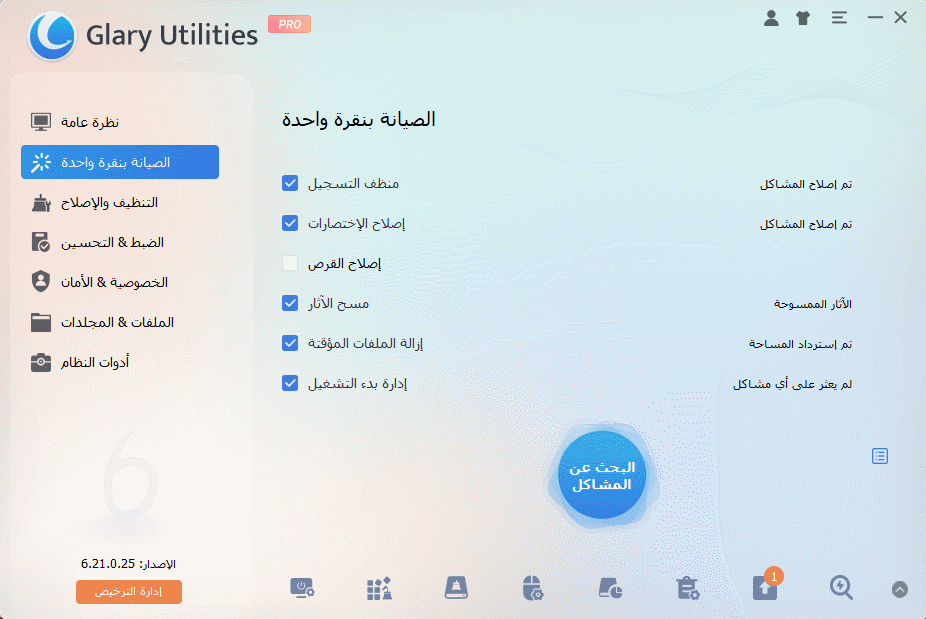Open the الآثار الممسوحة result link
The width and height of the screenshot is (926, 619).
(x=813, y=304)
